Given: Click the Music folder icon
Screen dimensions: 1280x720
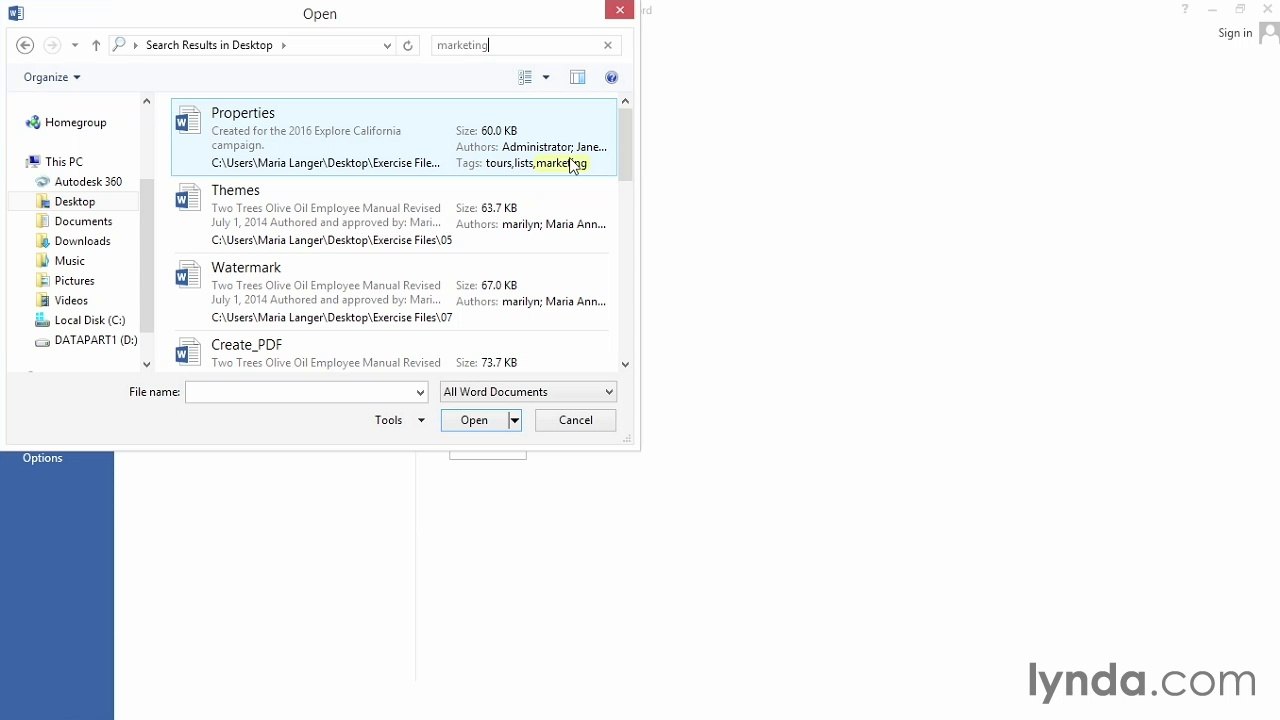Looking at the screenshot, I should 42,261.
